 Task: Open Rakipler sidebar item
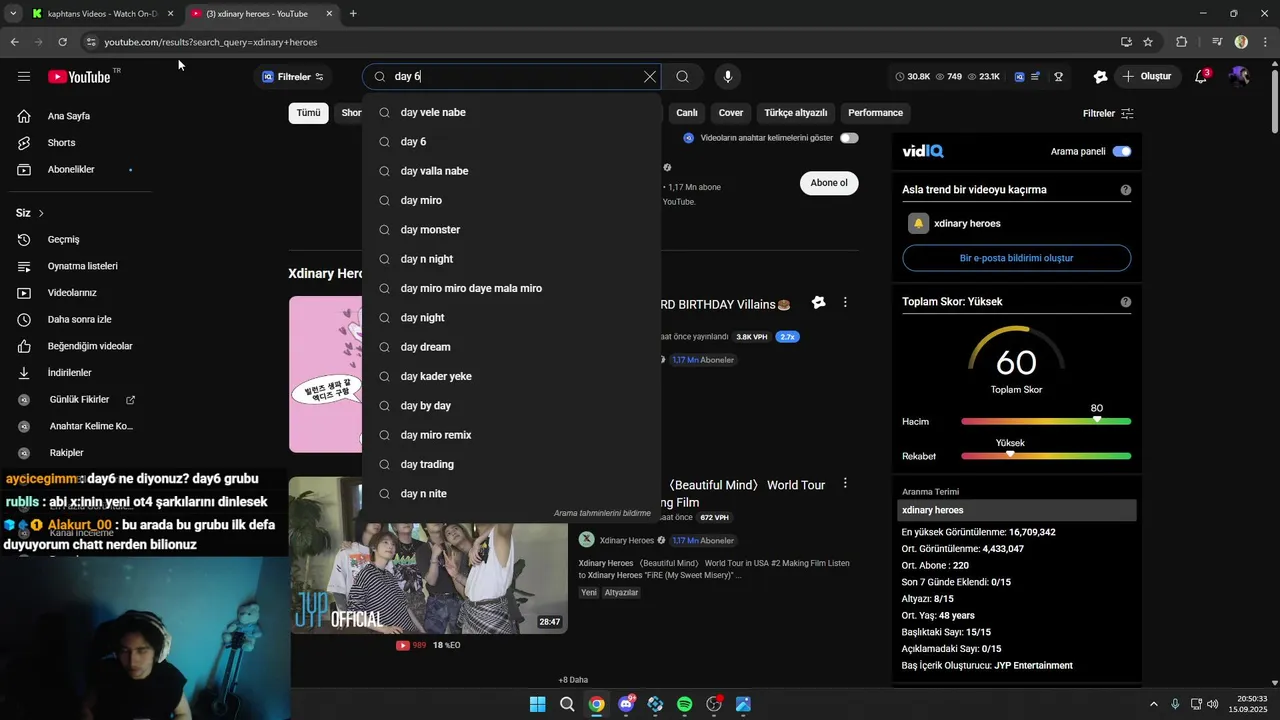66,453
